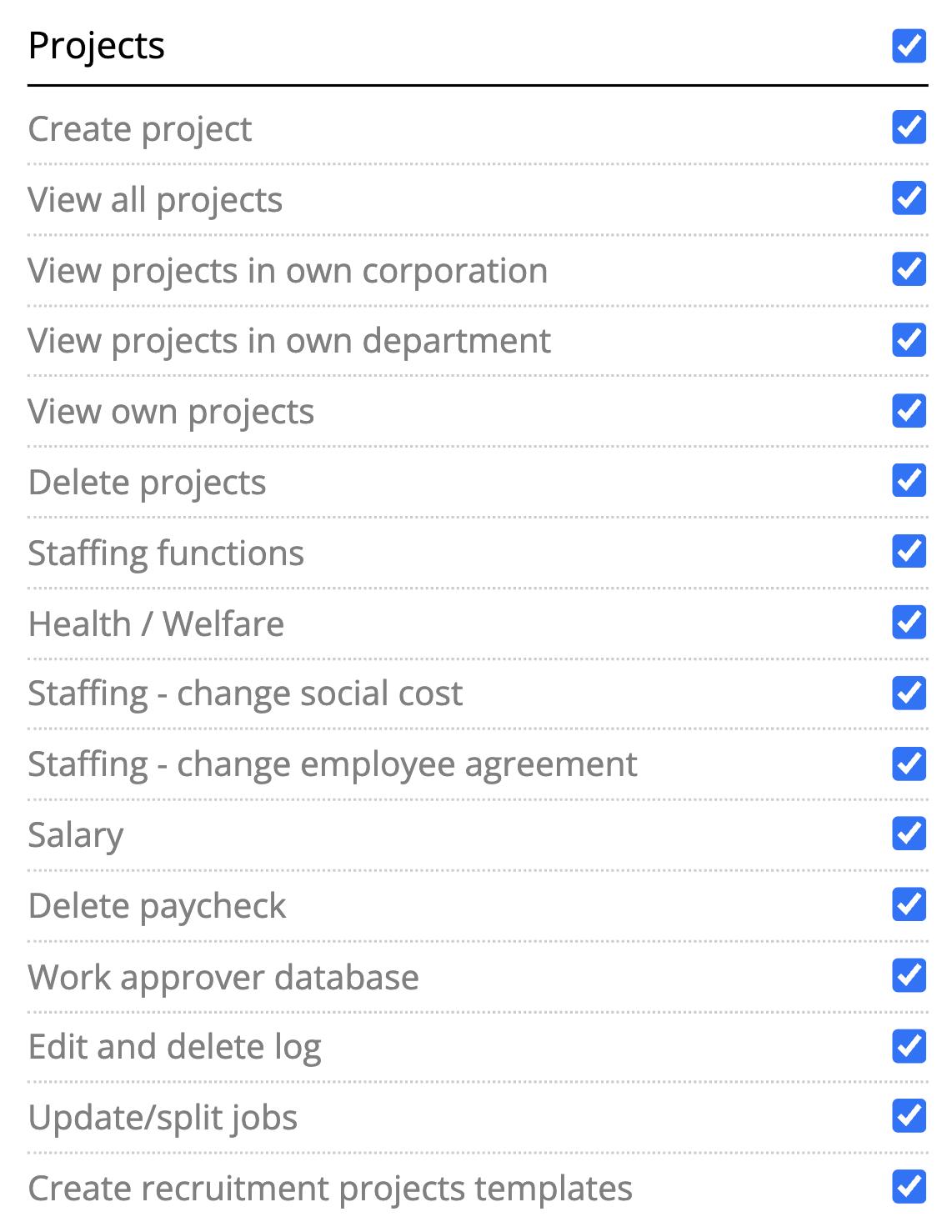Disable Work approver database access
952x1232 pixels.
point(909,976)
